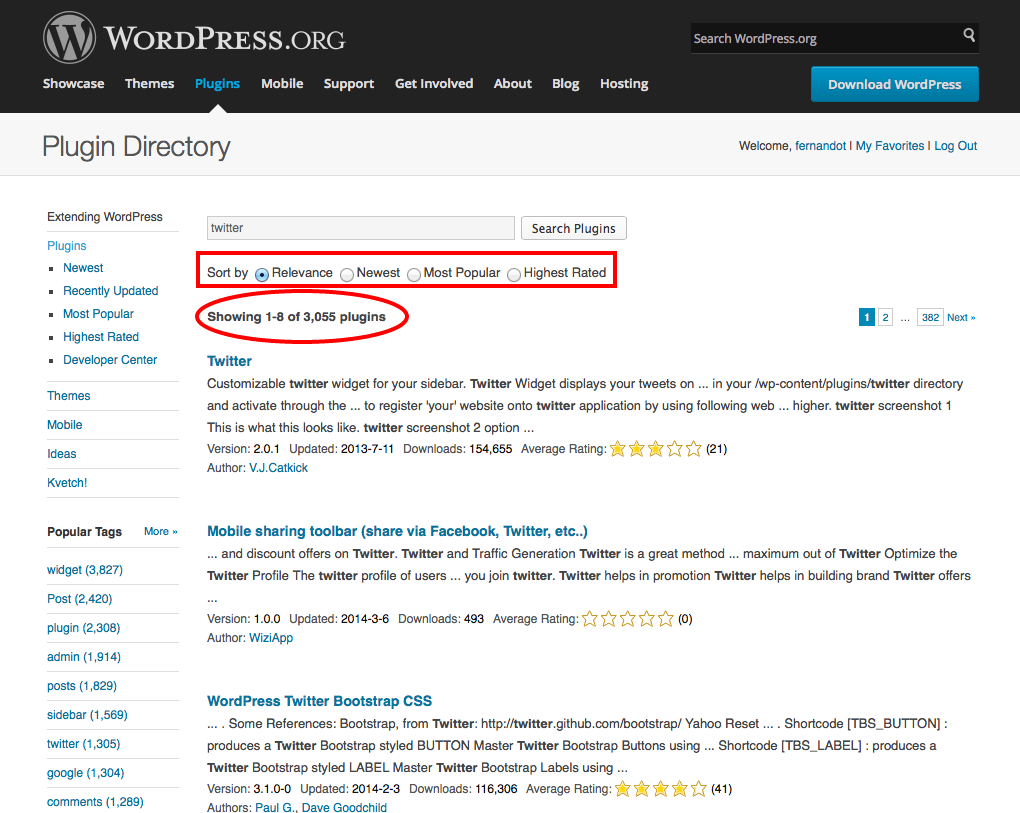Image resolution: width=1020 pixels, height=813 pixels.
Task: Open author V.J.Catkick link
Action: click(278, 468)
